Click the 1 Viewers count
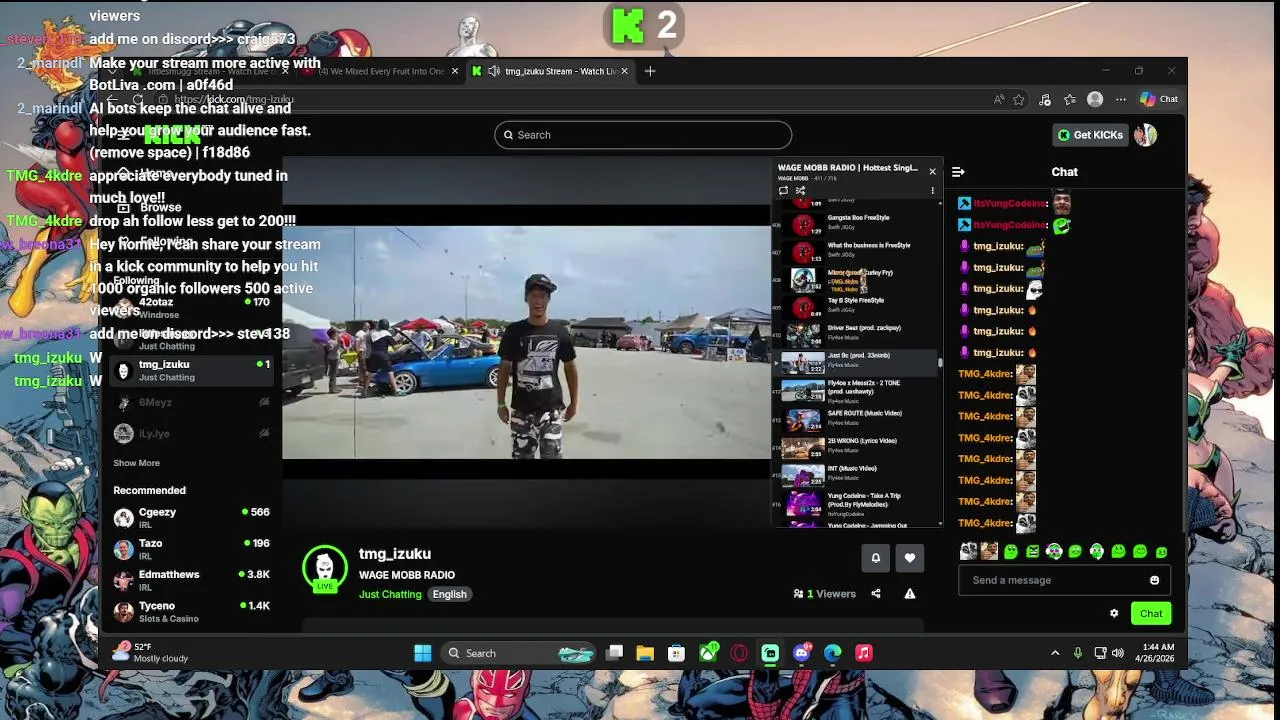This screenshot has height=720, width=1280. coord(825,594)
